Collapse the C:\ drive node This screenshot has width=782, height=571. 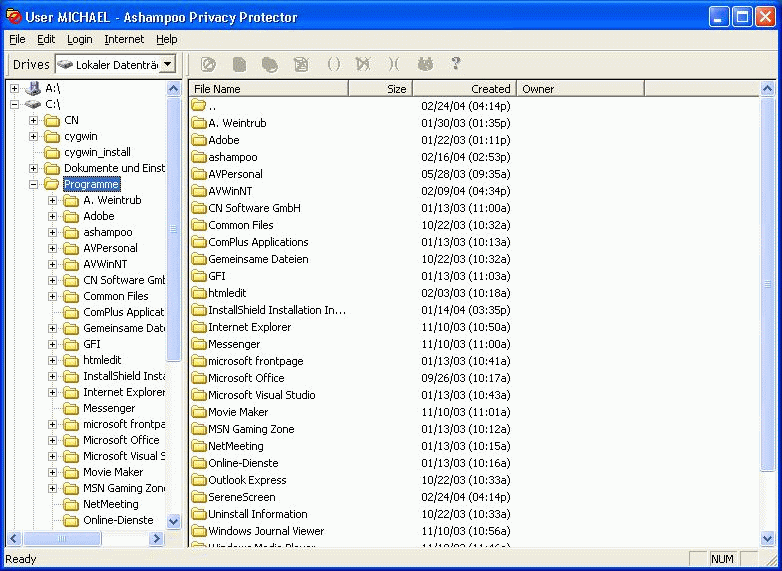[14, 105]
